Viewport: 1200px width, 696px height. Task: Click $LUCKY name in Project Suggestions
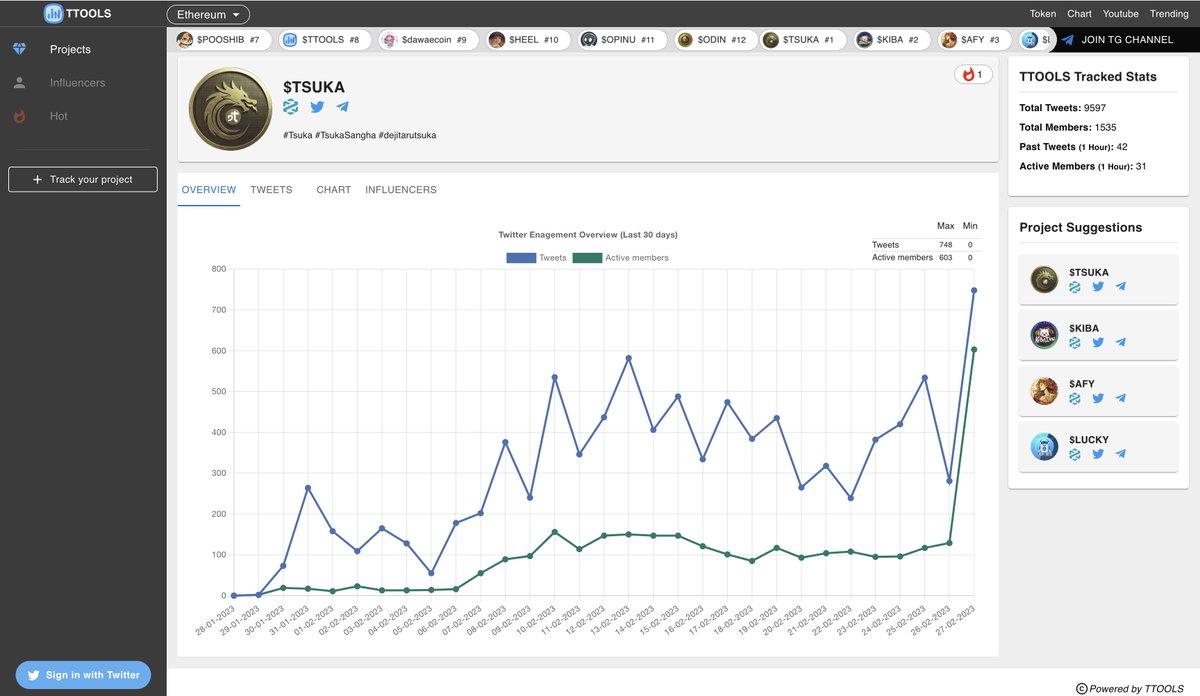(x=1089, y=439)
